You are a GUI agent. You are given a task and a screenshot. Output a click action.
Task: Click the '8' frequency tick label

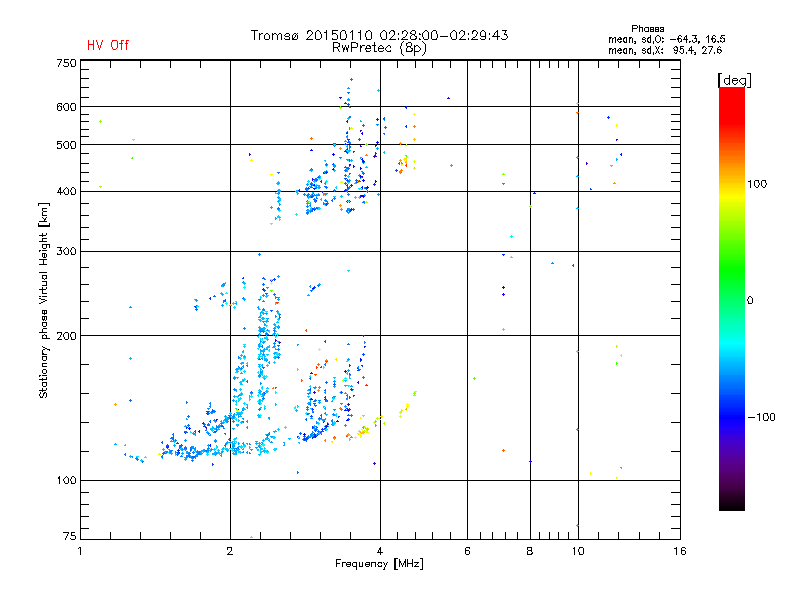point(530,551)
